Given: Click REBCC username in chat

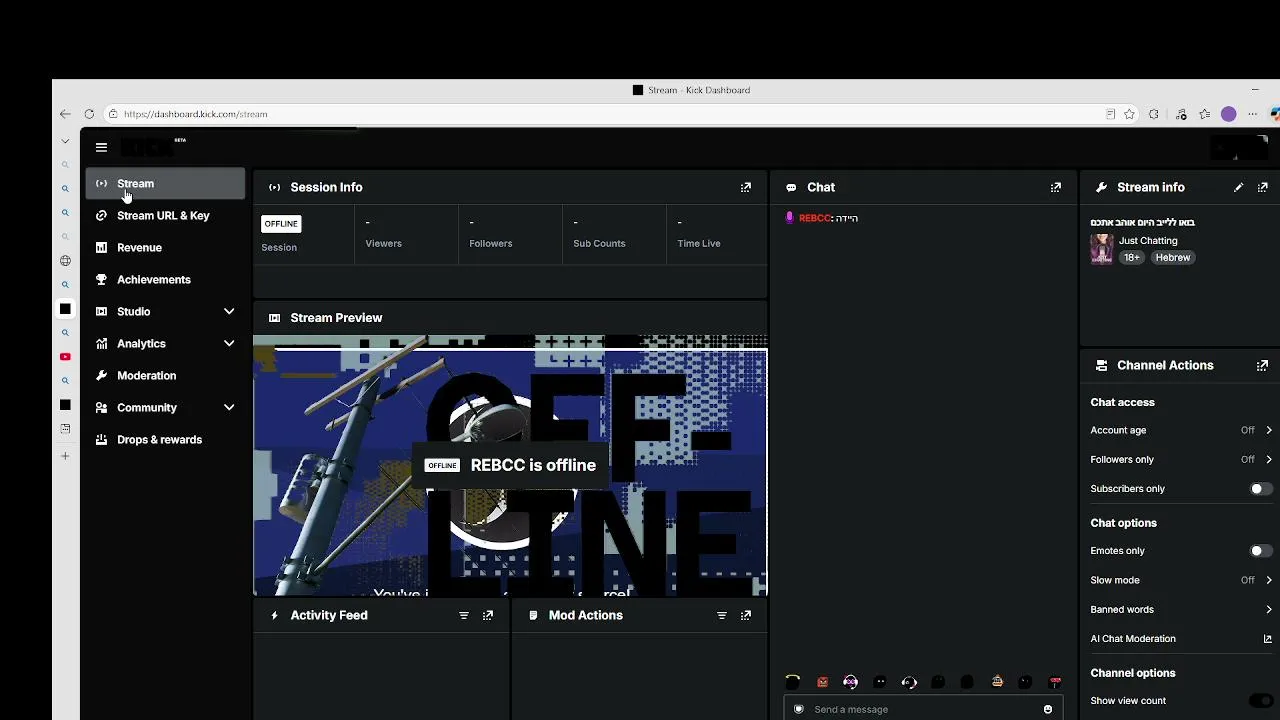Looking at the screenshot, I should click(x=815, y=218).
